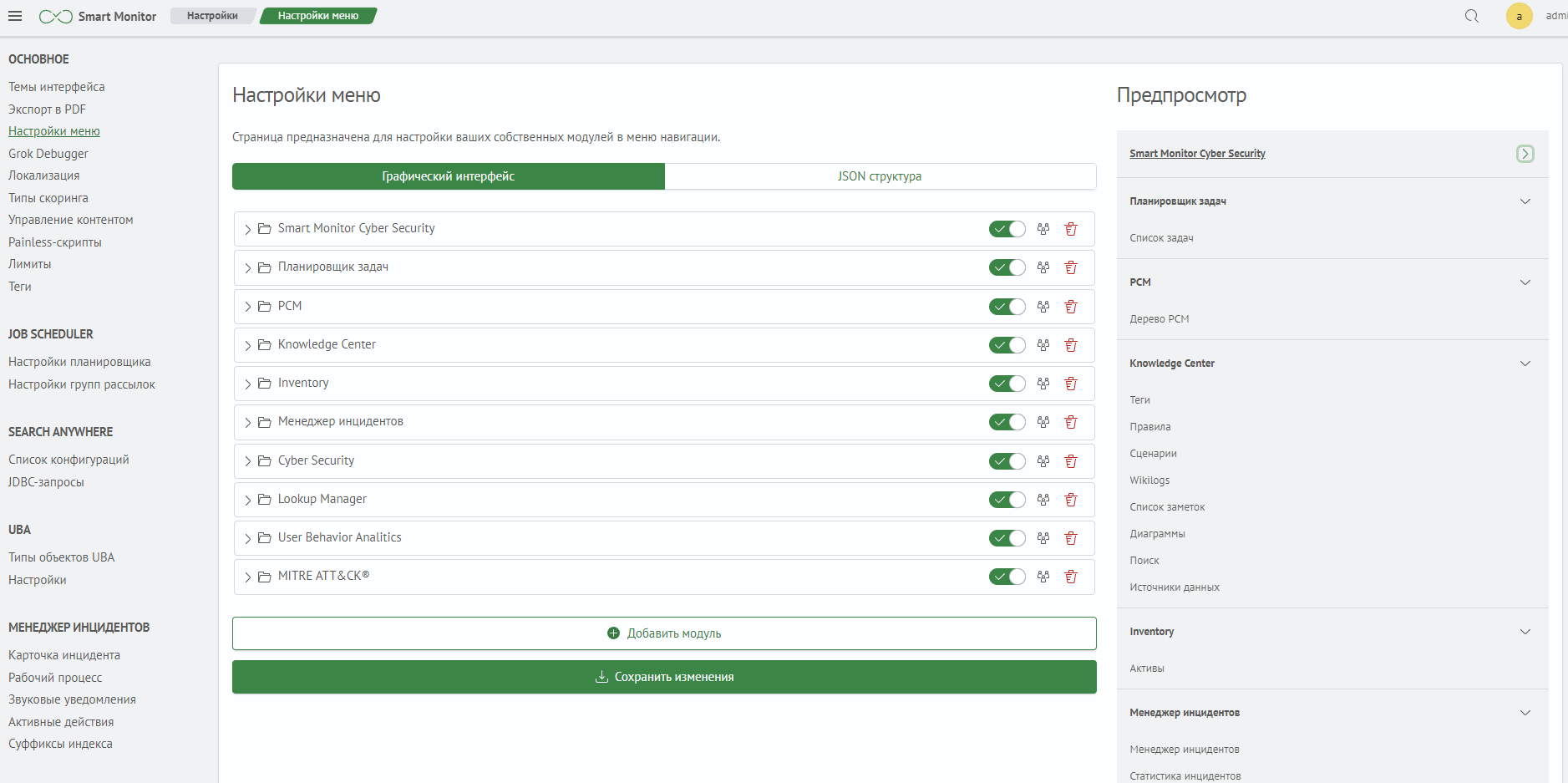Image resolution: width=1568 pixels, height=783 pixels.
Task: Open JDBC-запросы in sidebar
Action: coord(46,482)
